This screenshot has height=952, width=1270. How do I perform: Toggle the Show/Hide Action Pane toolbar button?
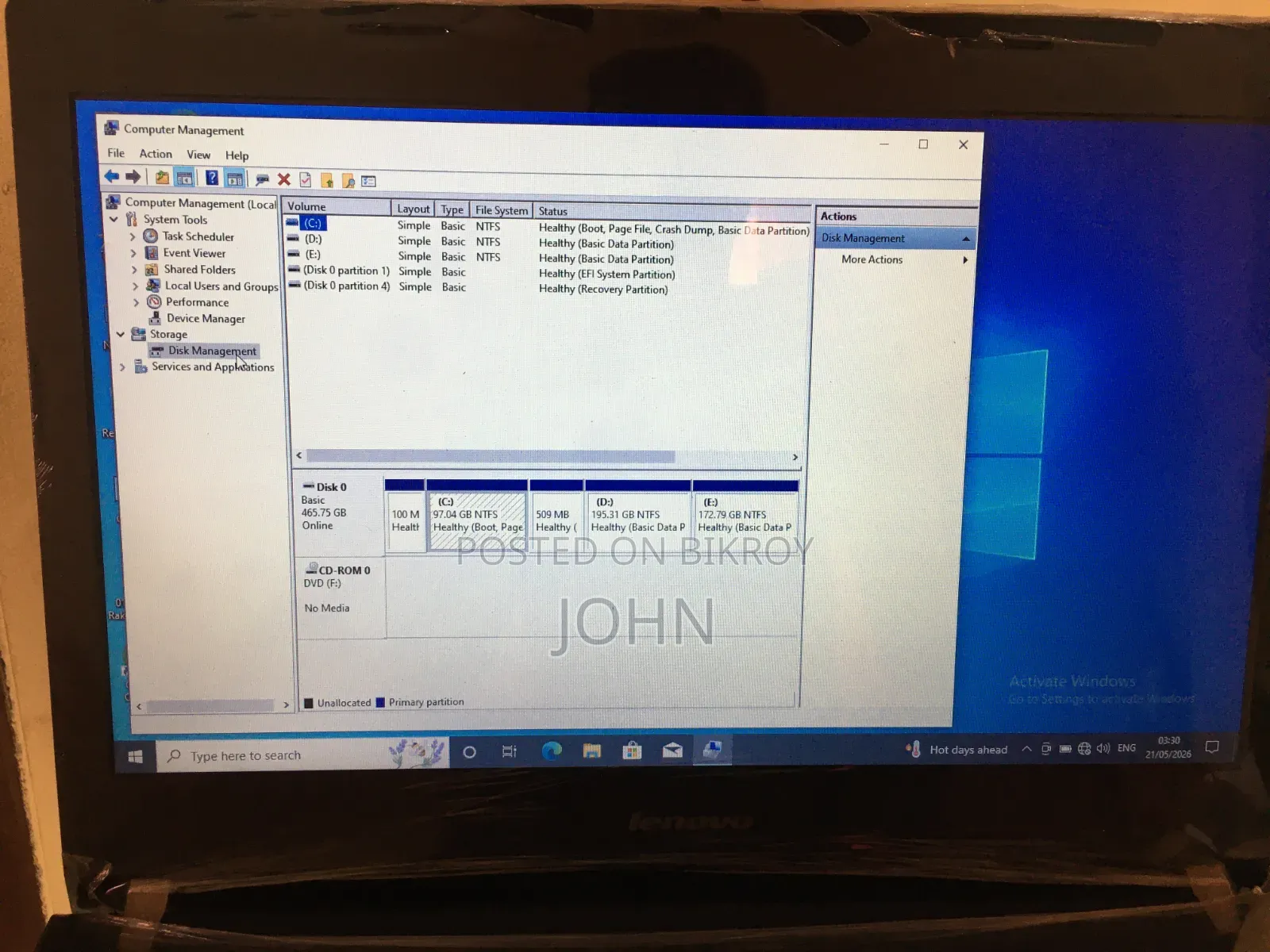234,178
